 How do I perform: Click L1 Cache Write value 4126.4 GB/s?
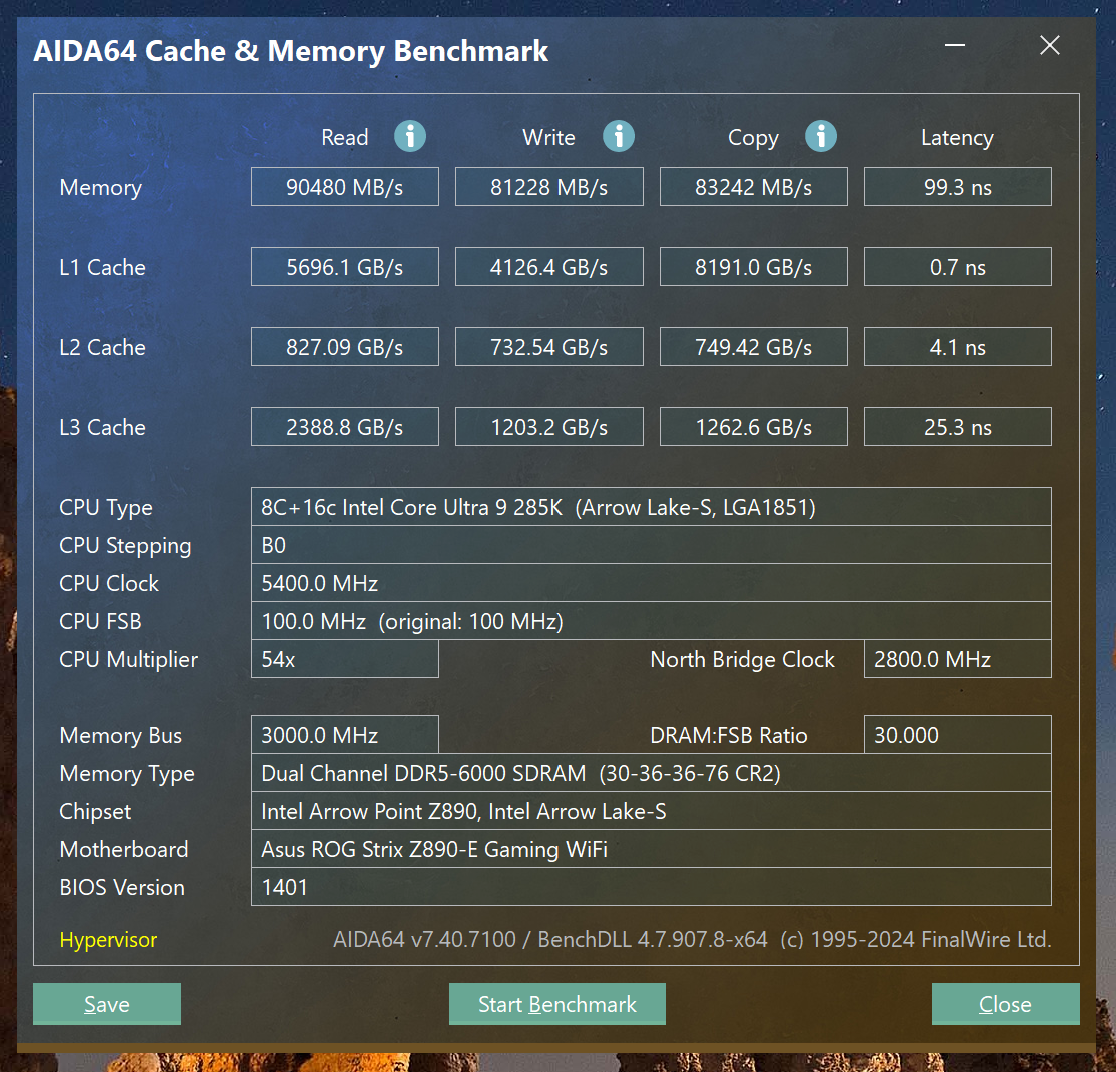pyautogui.click(x=549, y=266)
